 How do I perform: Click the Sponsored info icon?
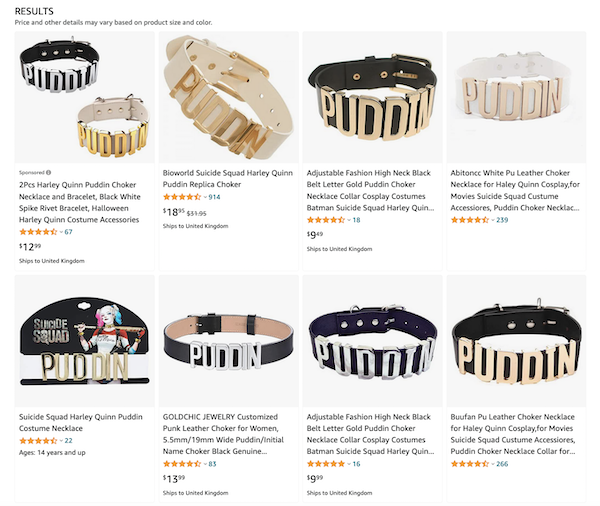coord(49,173)
